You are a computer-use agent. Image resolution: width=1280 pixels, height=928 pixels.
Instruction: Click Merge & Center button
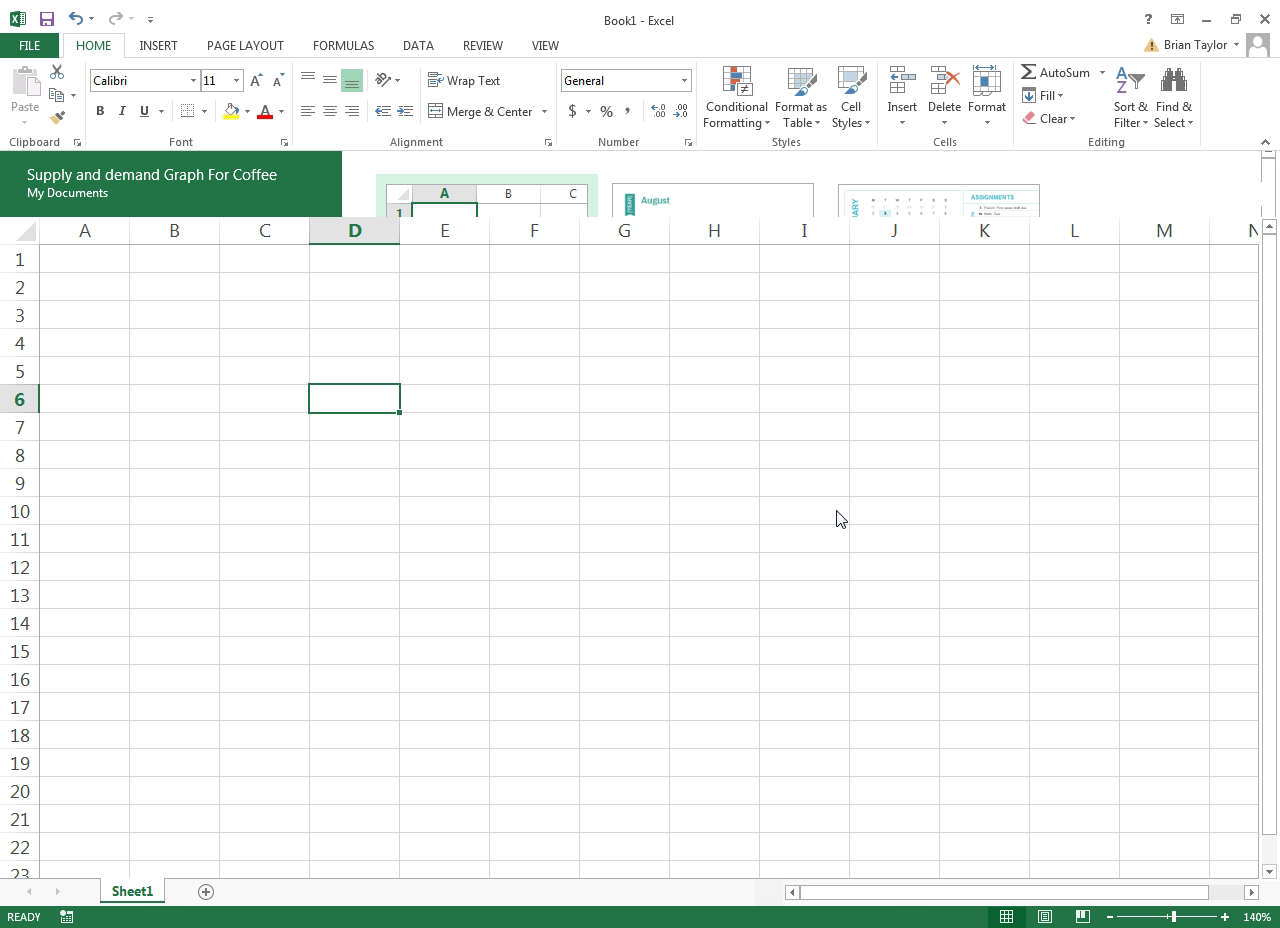[481, 111]
